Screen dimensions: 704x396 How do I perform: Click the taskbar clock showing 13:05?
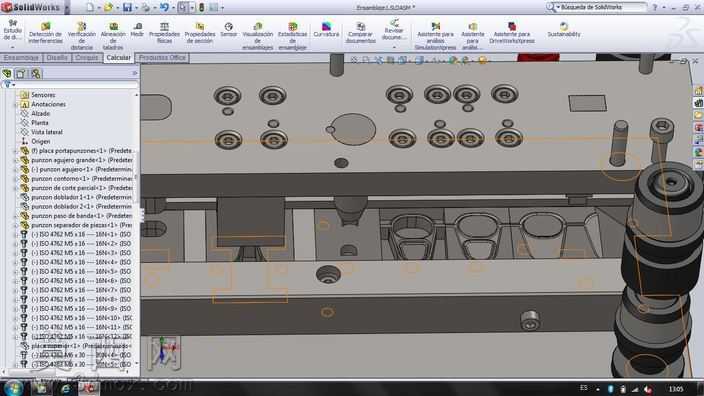pos(676,389)
